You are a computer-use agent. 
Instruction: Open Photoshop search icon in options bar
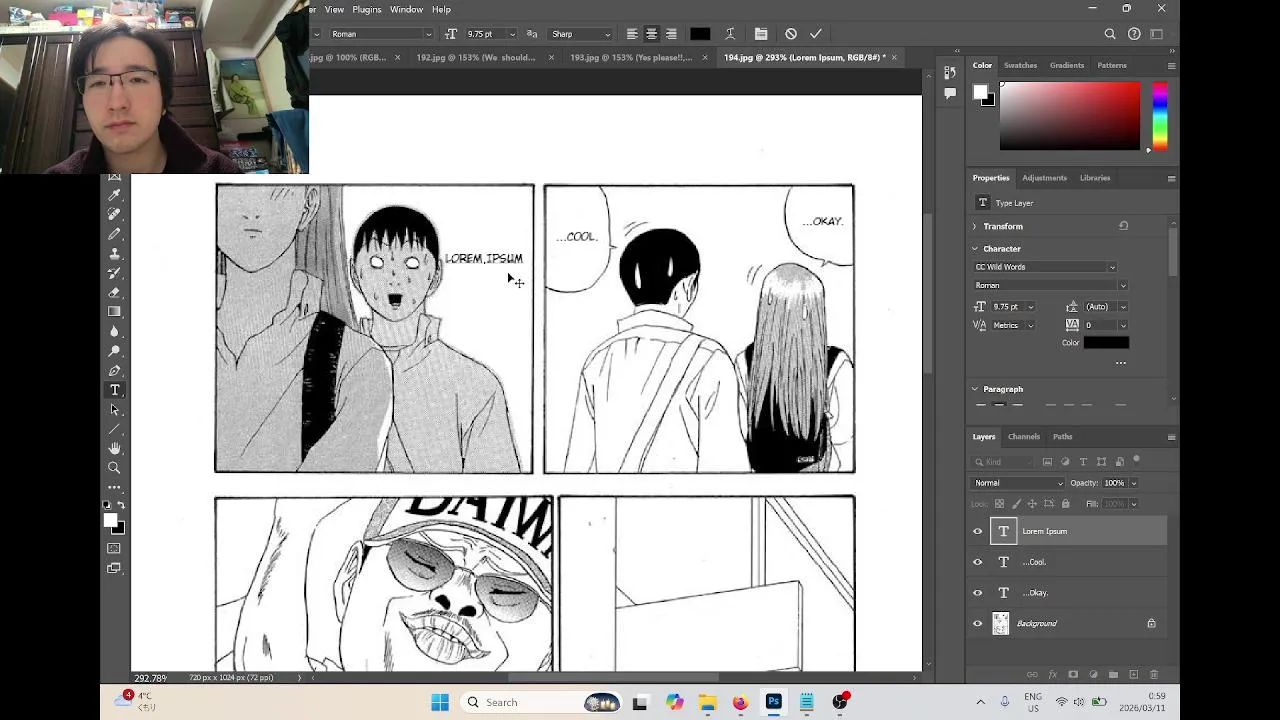(1110, 34)
